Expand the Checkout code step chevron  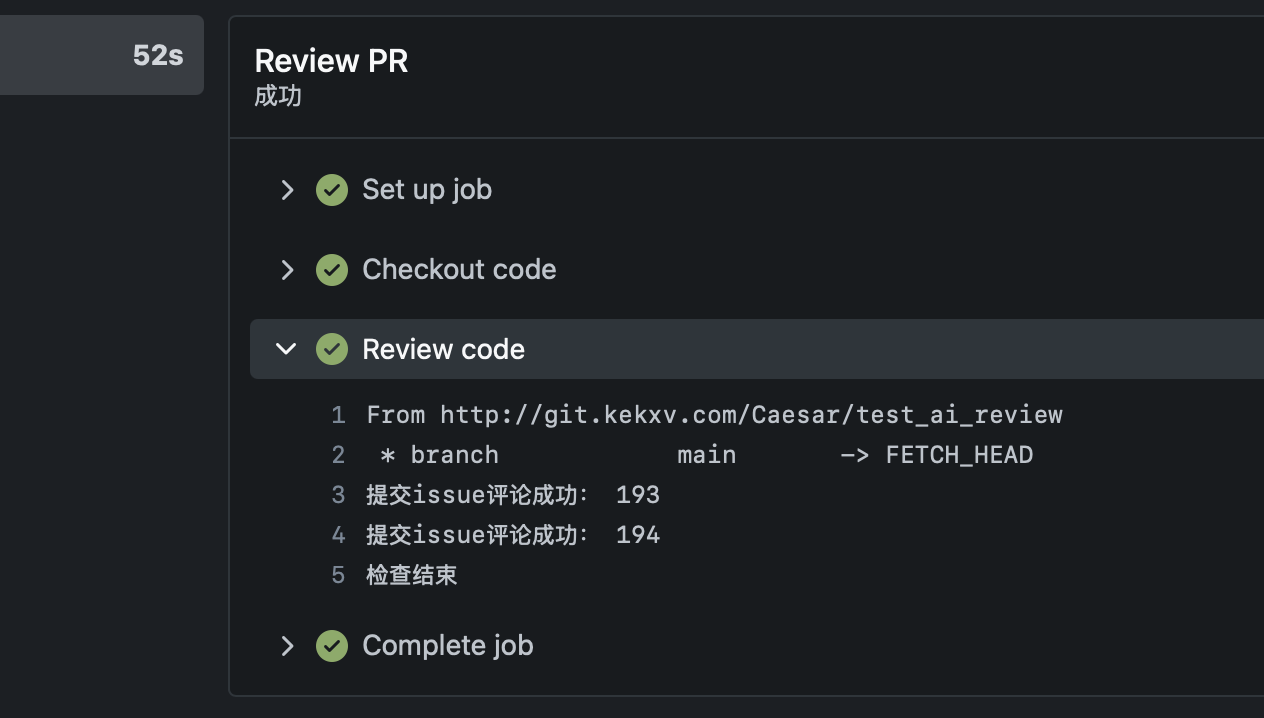click(287, 270)
